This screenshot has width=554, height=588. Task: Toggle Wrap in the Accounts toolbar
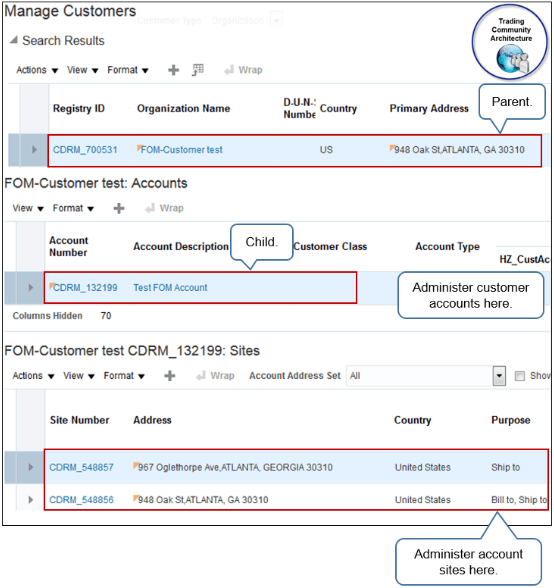click(x=165, y=208)
